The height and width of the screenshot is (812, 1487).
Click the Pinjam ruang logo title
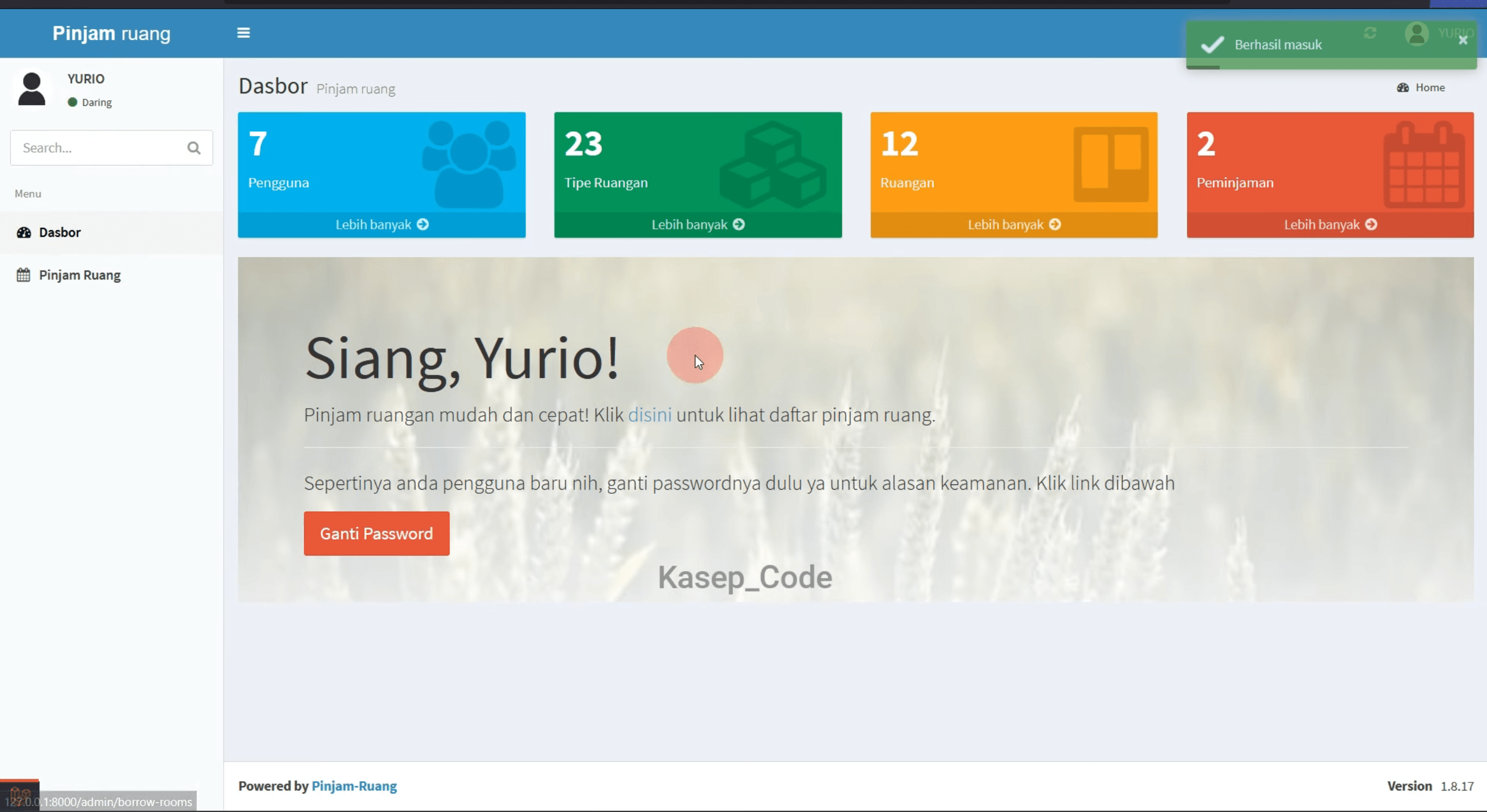tap(112, 33)
